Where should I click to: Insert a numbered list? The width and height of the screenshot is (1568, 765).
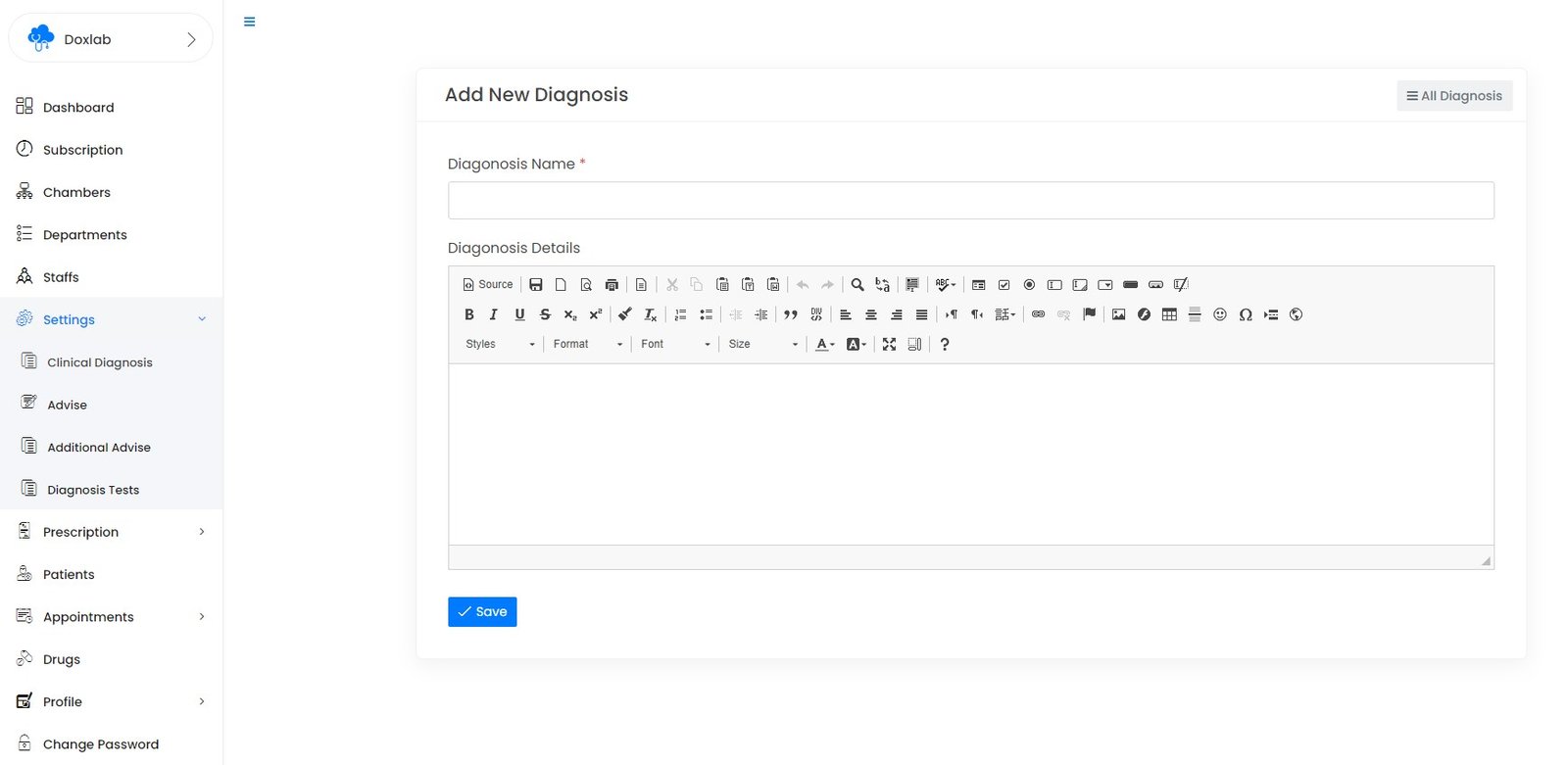click(680, 314)
